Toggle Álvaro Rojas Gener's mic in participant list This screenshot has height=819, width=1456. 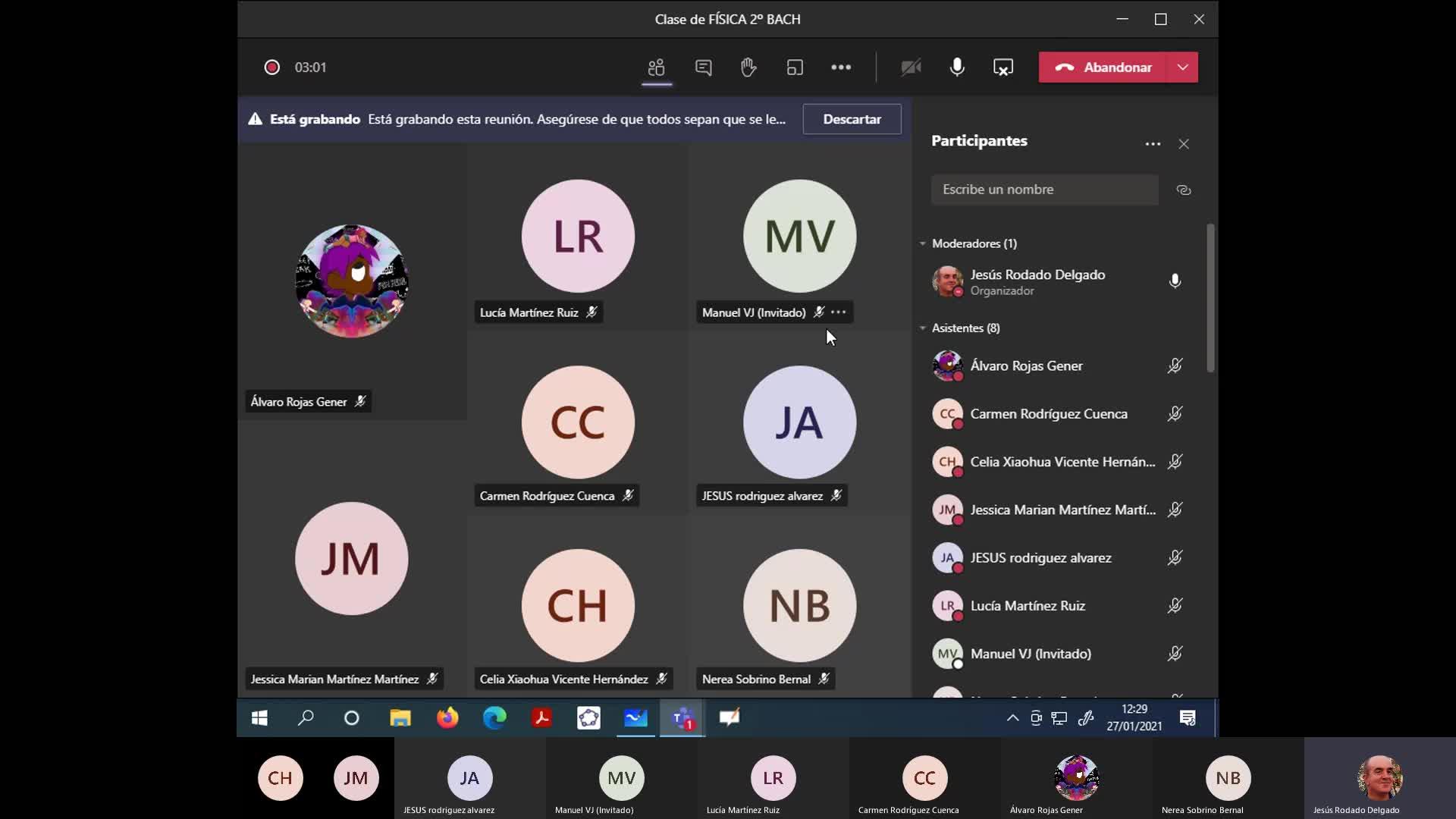(x=1175, y=366)
